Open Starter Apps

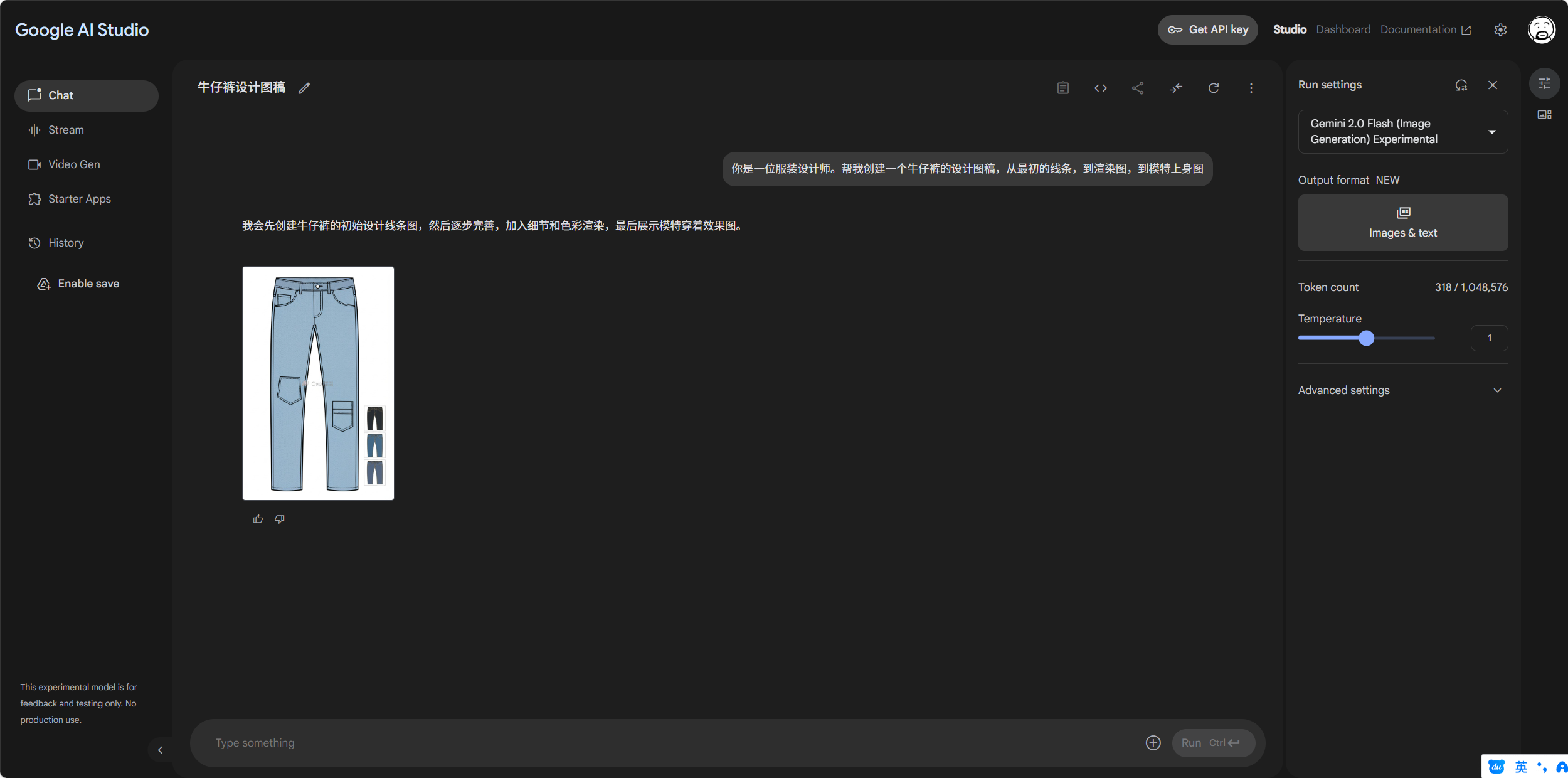[87, 199]
